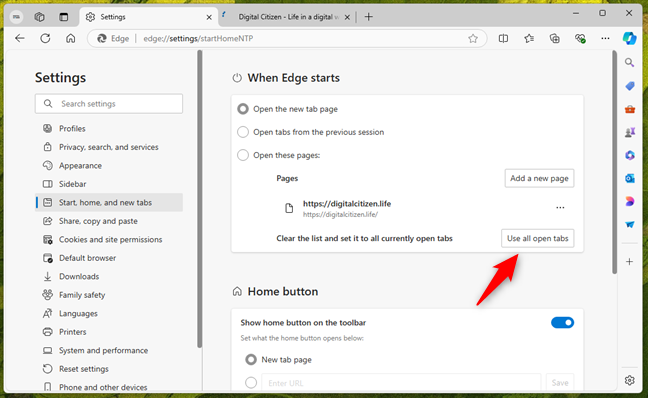Viewport: 648px width, 398px height.
Task: Add this page to favorites star
Action: (473, 38)
